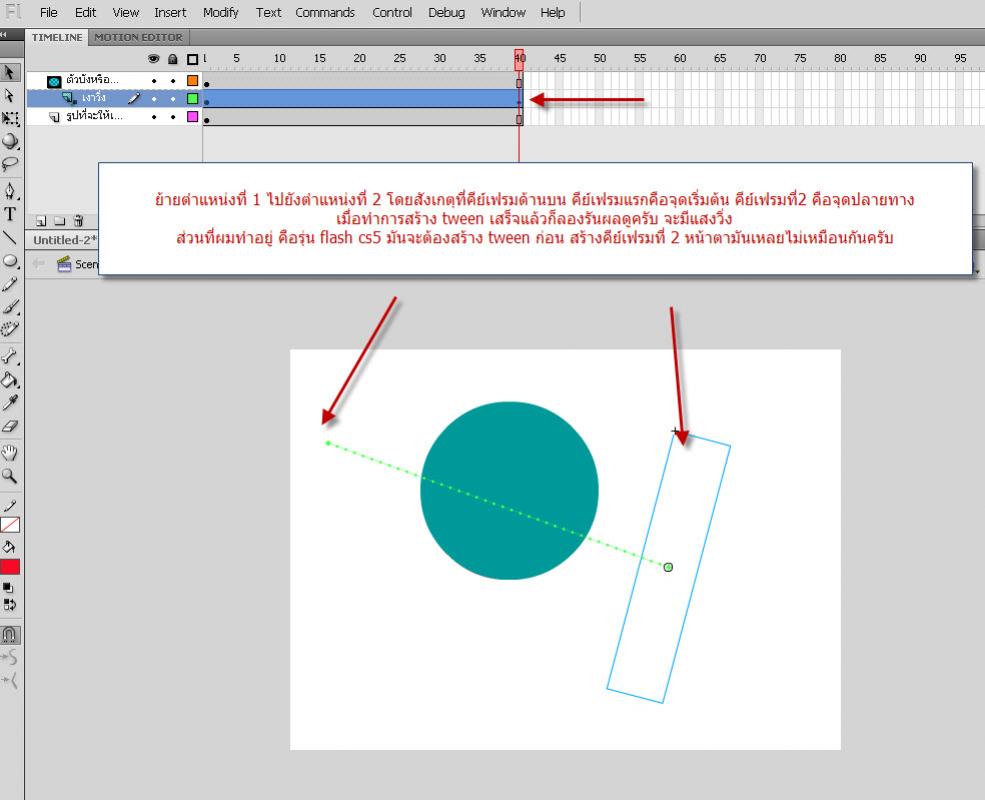This screenshot has height=800, width=985.
Task: Click the magenta outline swatch of bottom layer
Action: [x=193, y=116]
